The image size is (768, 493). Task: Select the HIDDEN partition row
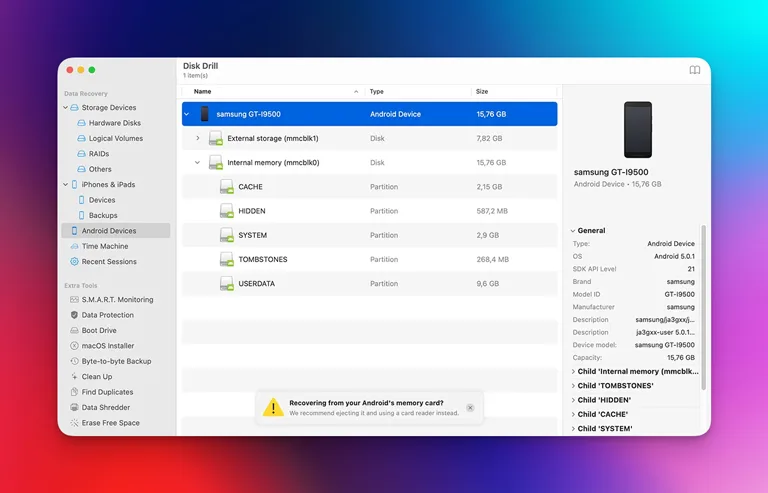(369, 211)
